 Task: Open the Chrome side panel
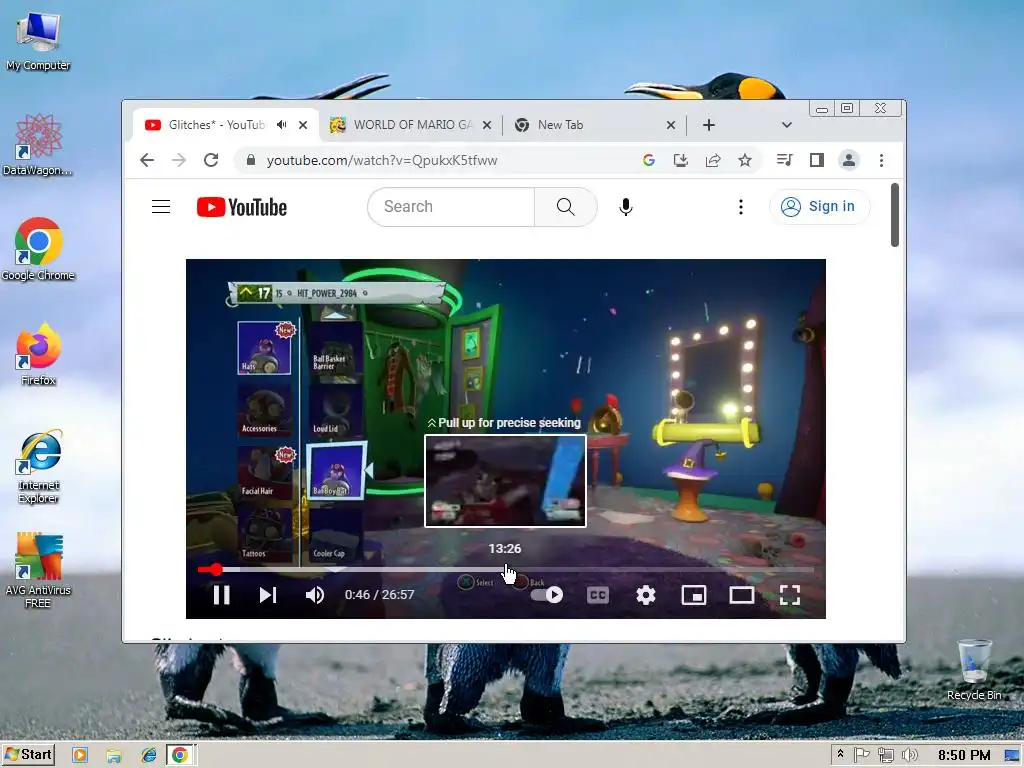coord(817,160)
